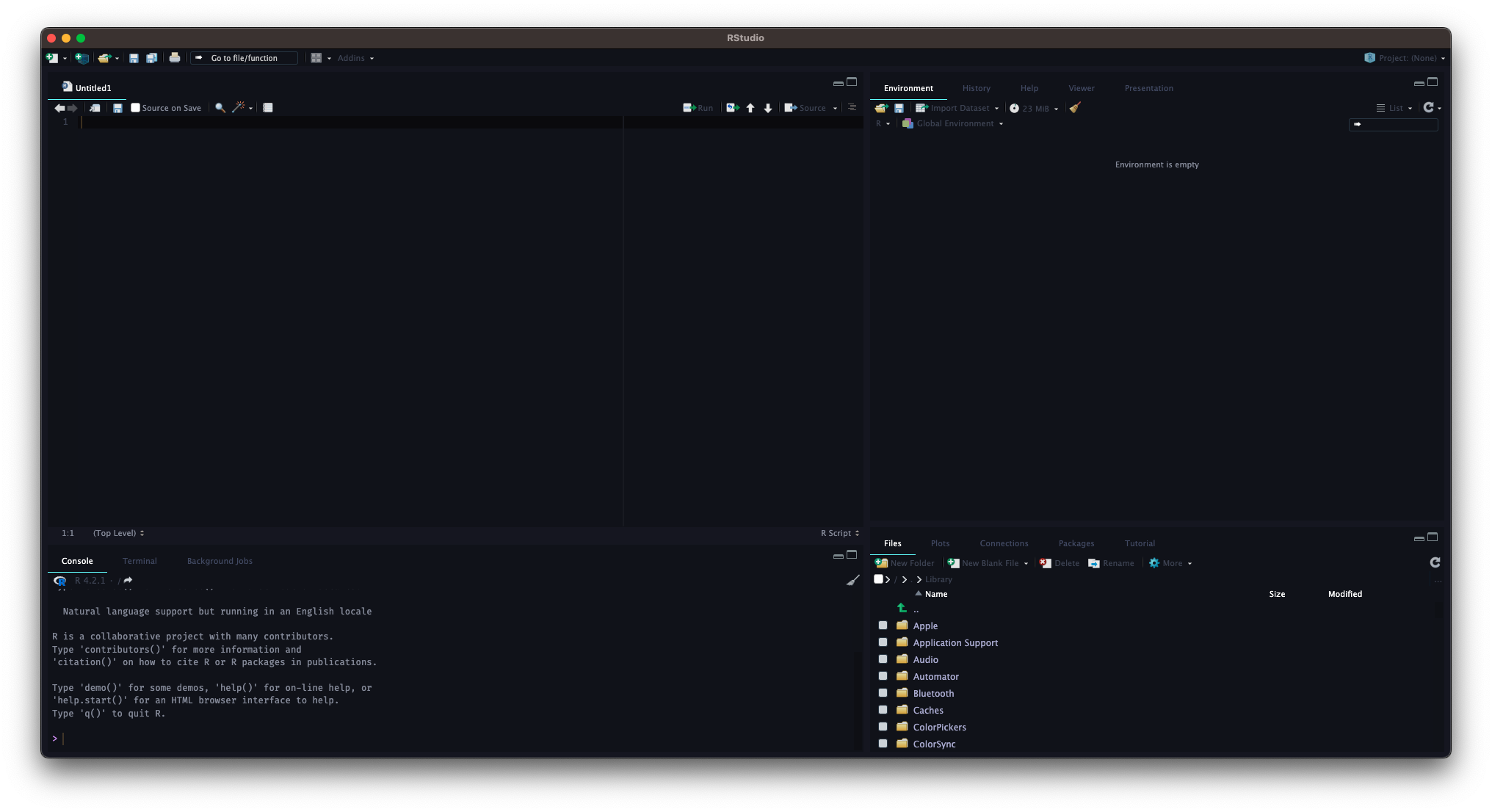This screenshot has width=1492, height=812.
Task: Click the clear environment objects broom icon
Action: [x=1075, y=108]
